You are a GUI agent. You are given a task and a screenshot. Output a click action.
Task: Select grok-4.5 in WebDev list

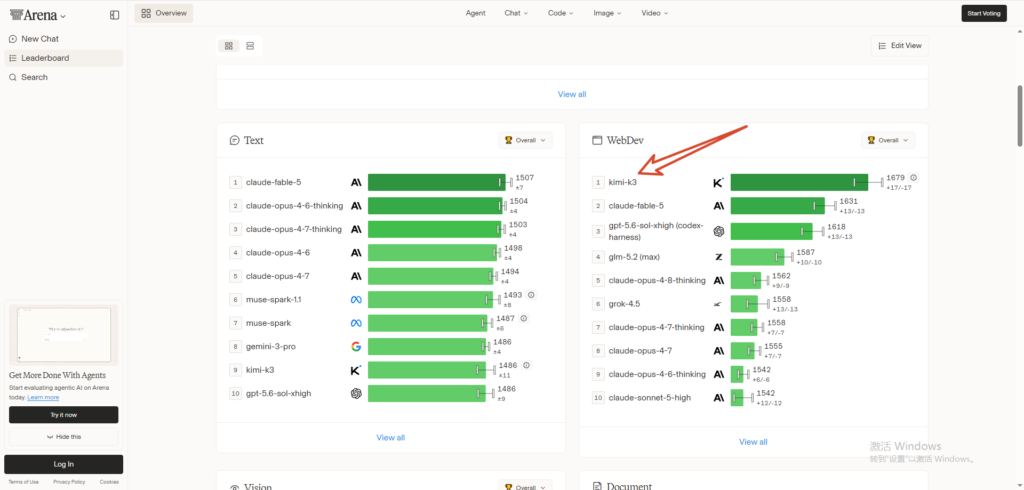click(624, 304)
